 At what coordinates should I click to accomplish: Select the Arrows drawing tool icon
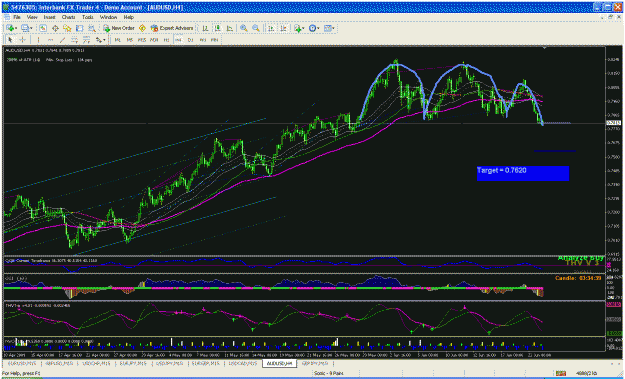pos(98,40)
